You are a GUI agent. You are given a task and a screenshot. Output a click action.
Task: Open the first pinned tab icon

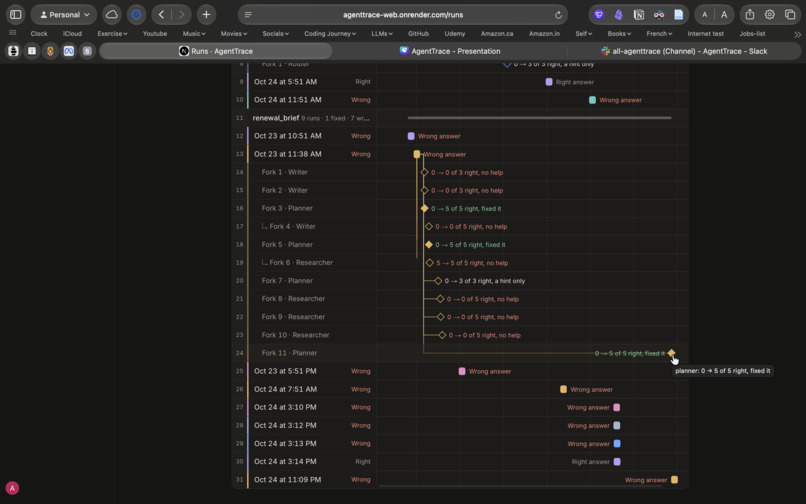13,51
